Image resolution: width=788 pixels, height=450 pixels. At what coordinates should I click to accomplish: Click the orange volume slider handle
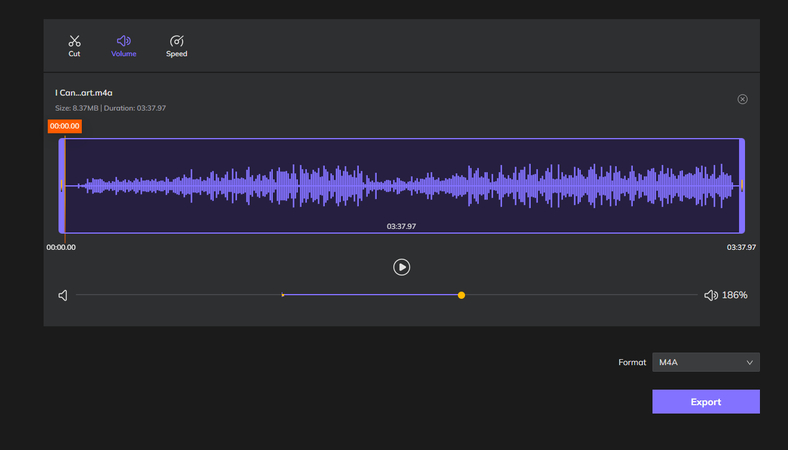pyautogui.click(x=461, y=295)
